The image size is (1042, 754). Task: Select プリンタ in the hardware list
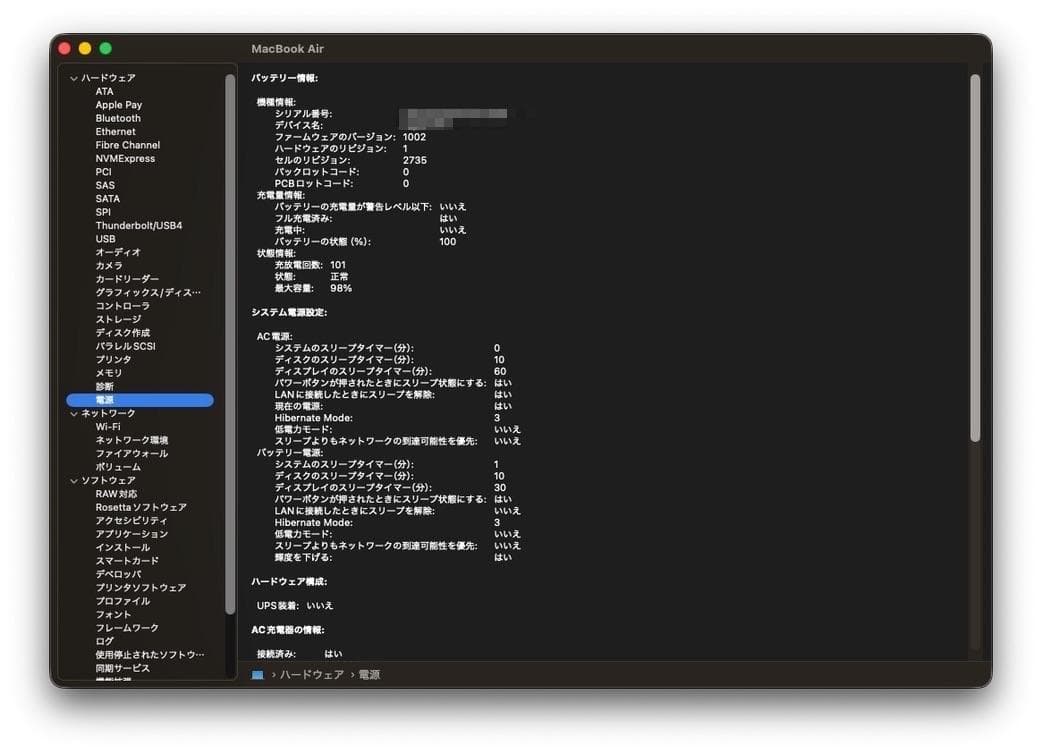coord(112,359)
